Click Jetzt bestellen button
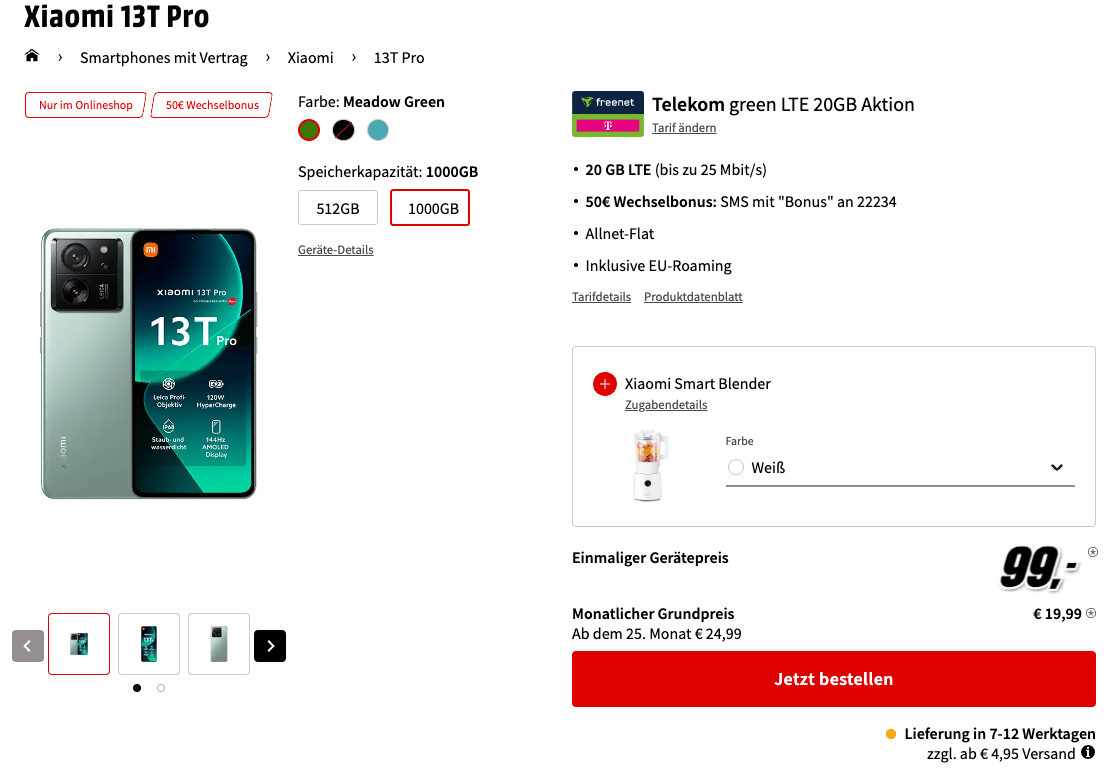The width and height of the screenshot is (1108, 772). click(x=833, y=679)
